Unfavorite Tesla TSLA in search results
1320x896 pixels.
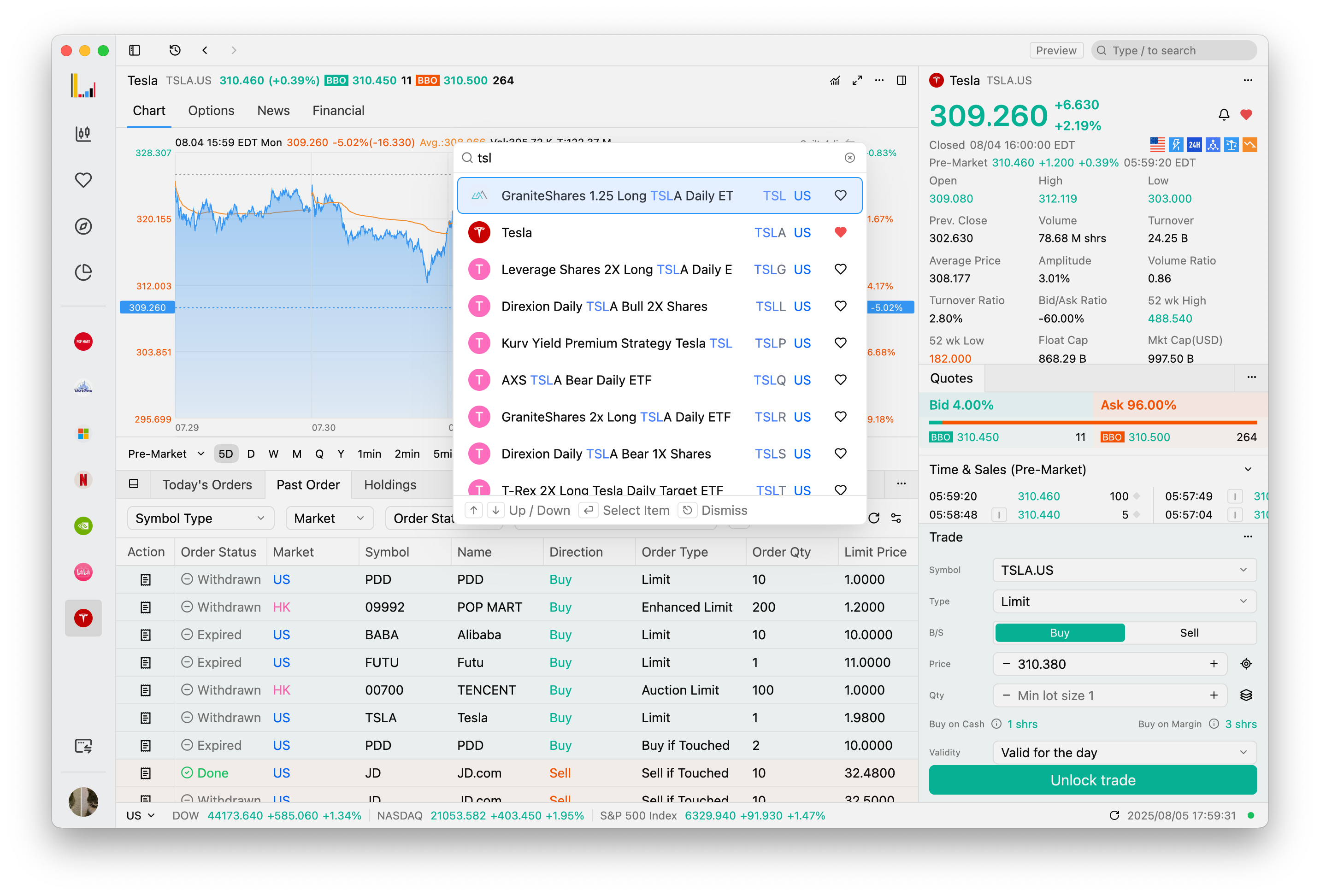[840, 232]
